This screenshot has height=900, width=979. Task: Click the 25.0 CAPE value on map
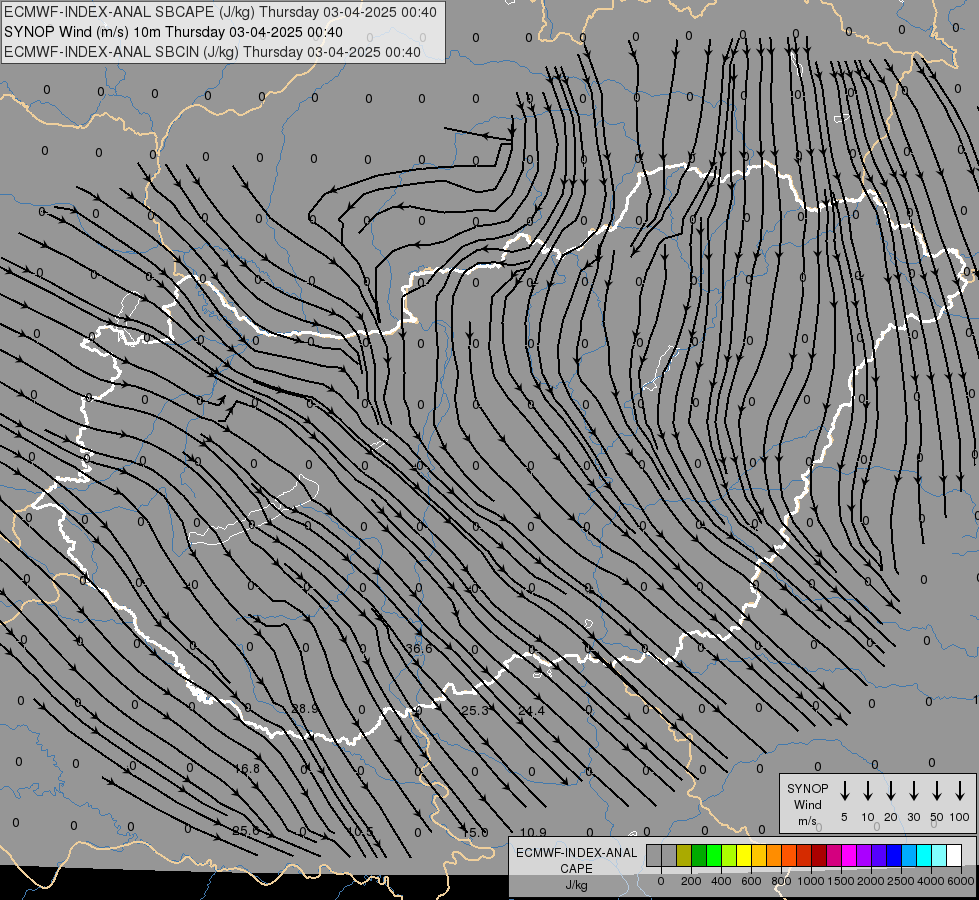point(245,831)
